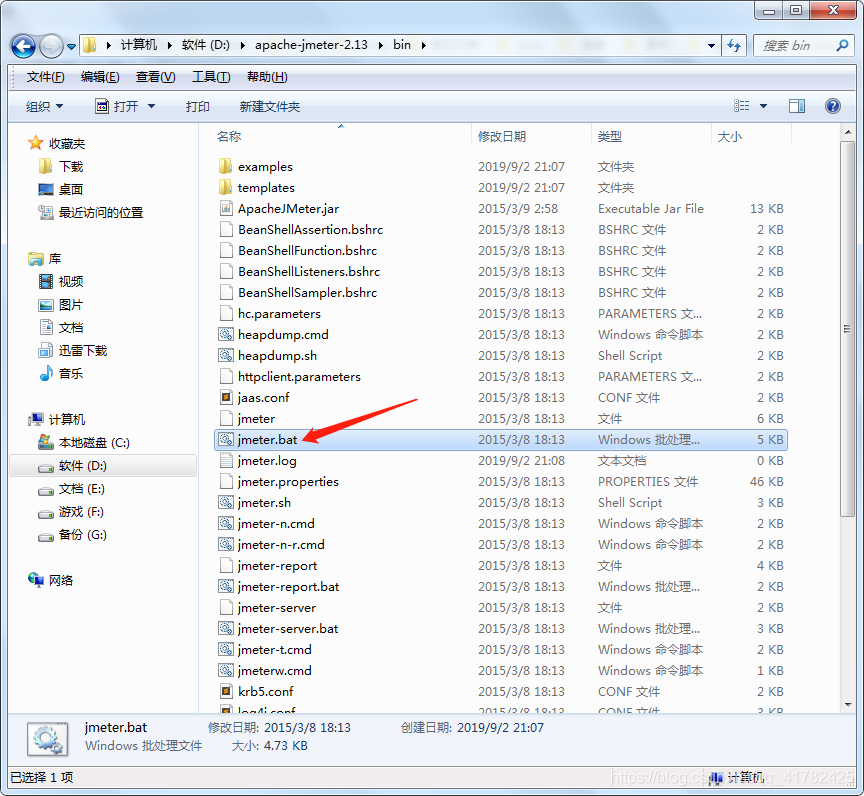Click the 软件 (D:) breadcrumb segment

pyautogui.click(x=206, y=45)
